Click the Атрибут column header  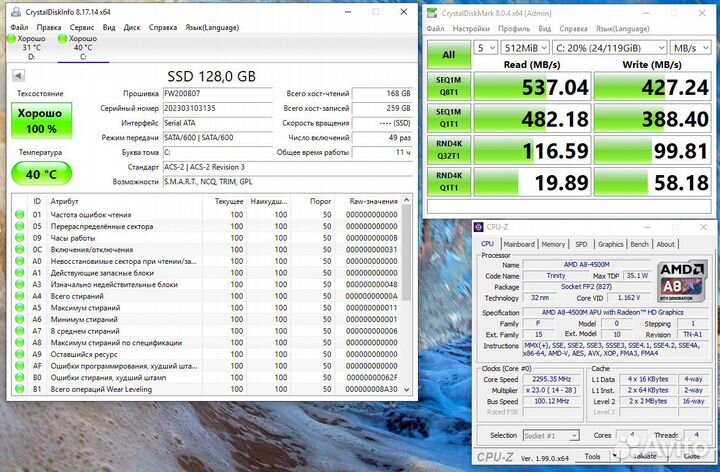point(125,201)
